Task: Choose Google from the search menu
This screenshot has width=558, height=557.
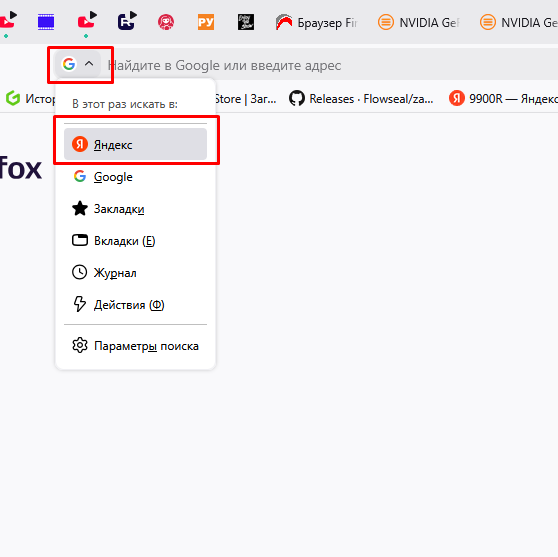Action: point(135,177)
